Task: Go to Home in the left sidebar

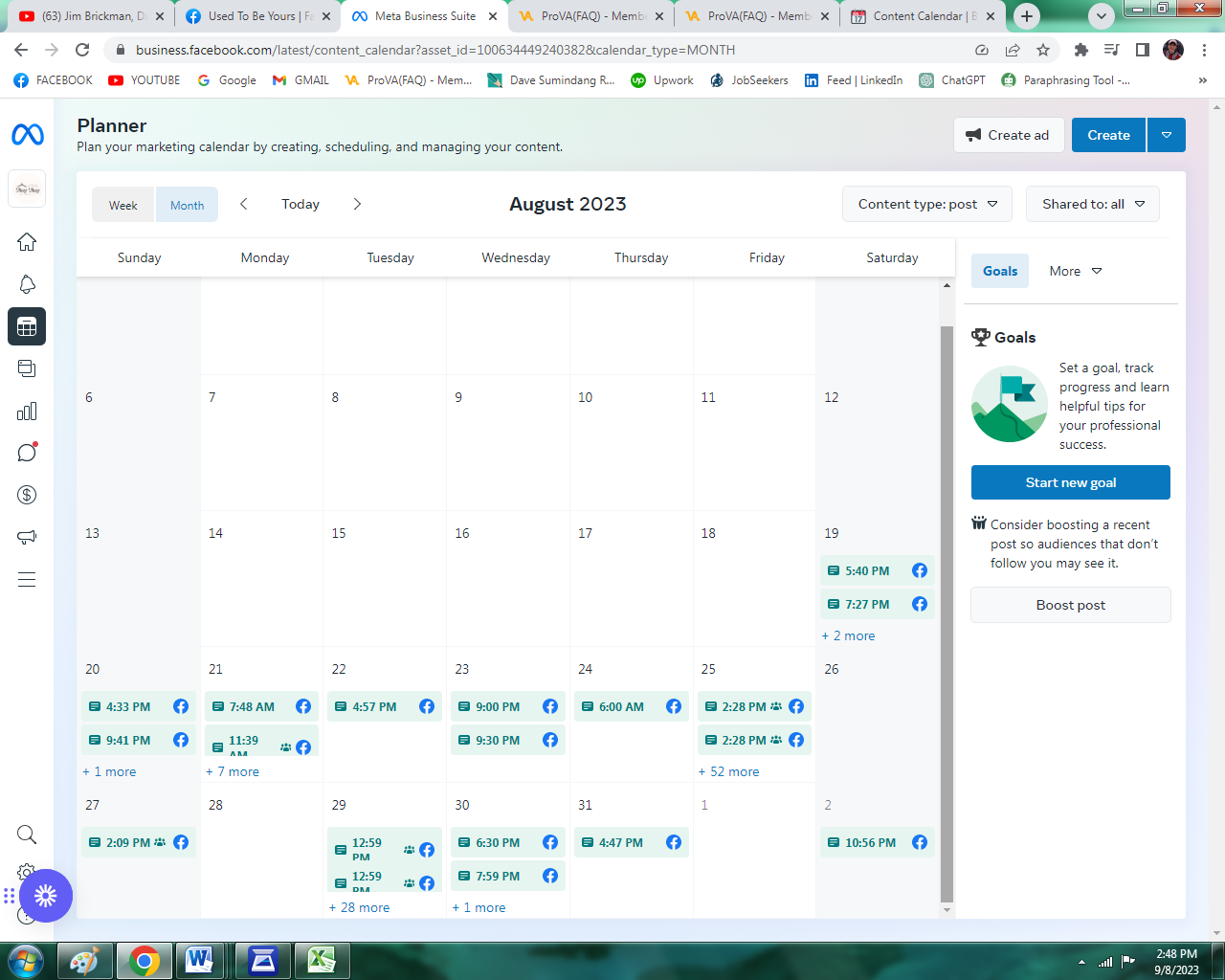Action: click(x=27, y=241)
